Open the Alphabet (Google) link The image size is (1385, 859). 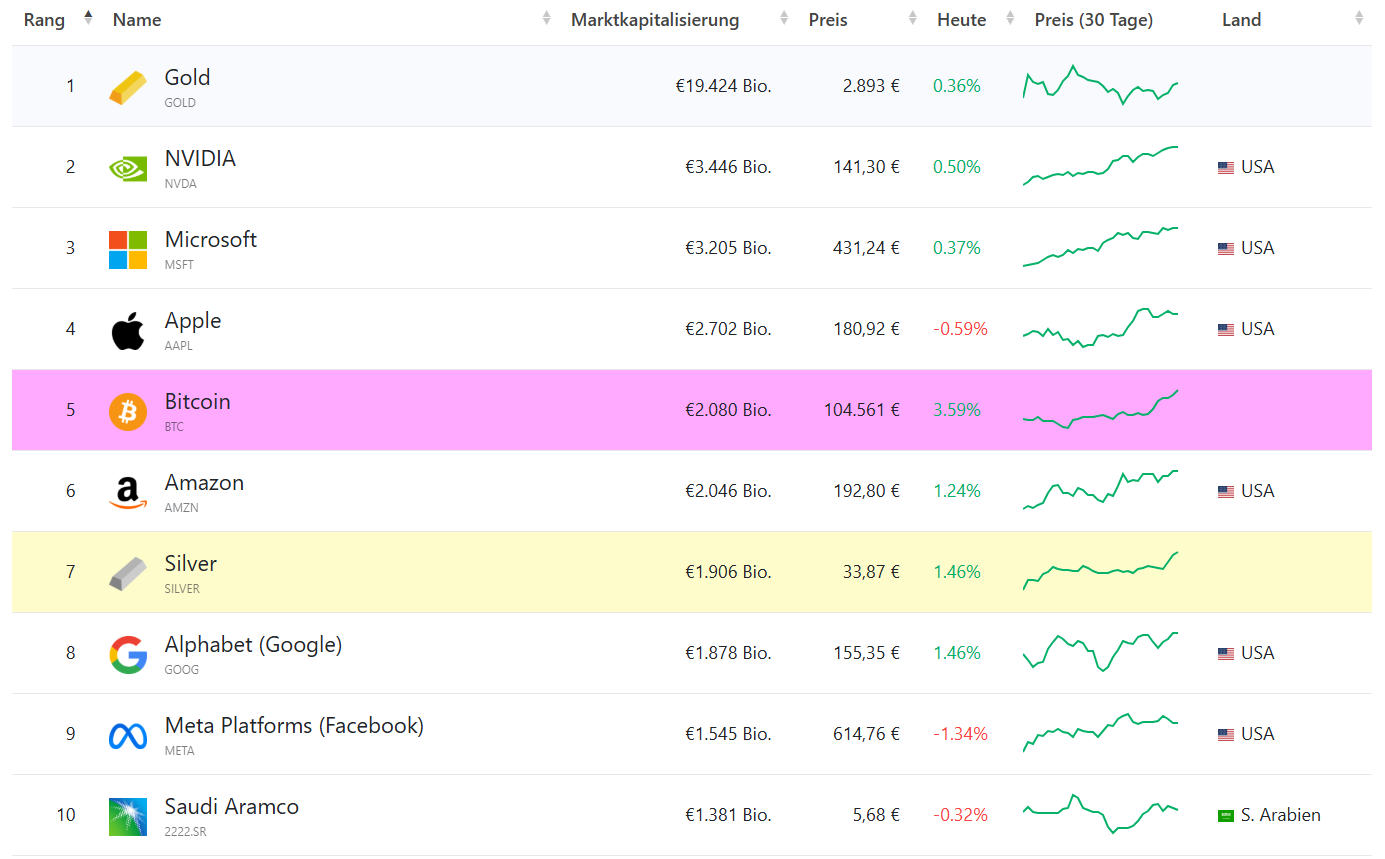tap(253, 645)
